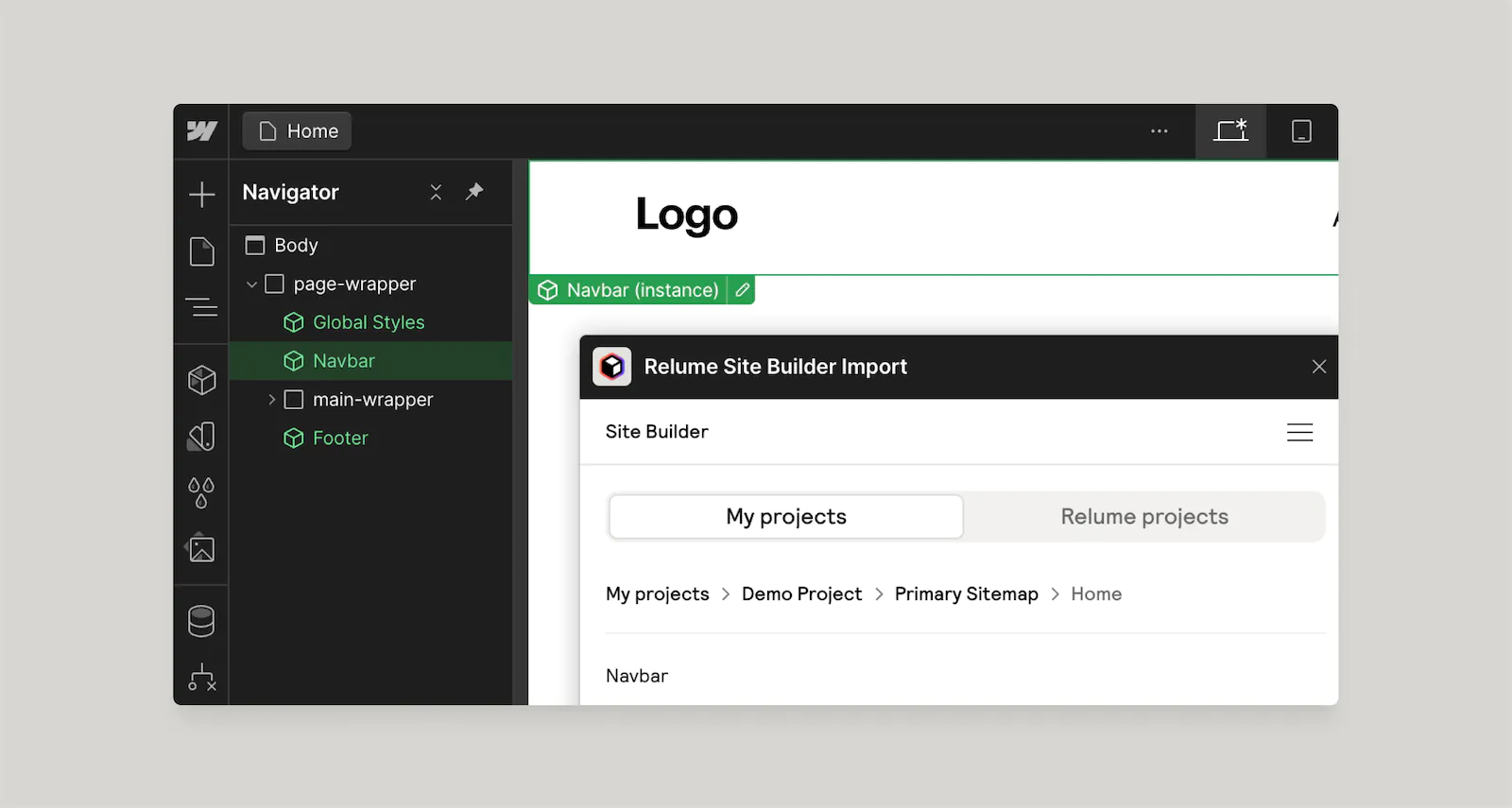Open the Assets image panel

click(x=201, y=548)
